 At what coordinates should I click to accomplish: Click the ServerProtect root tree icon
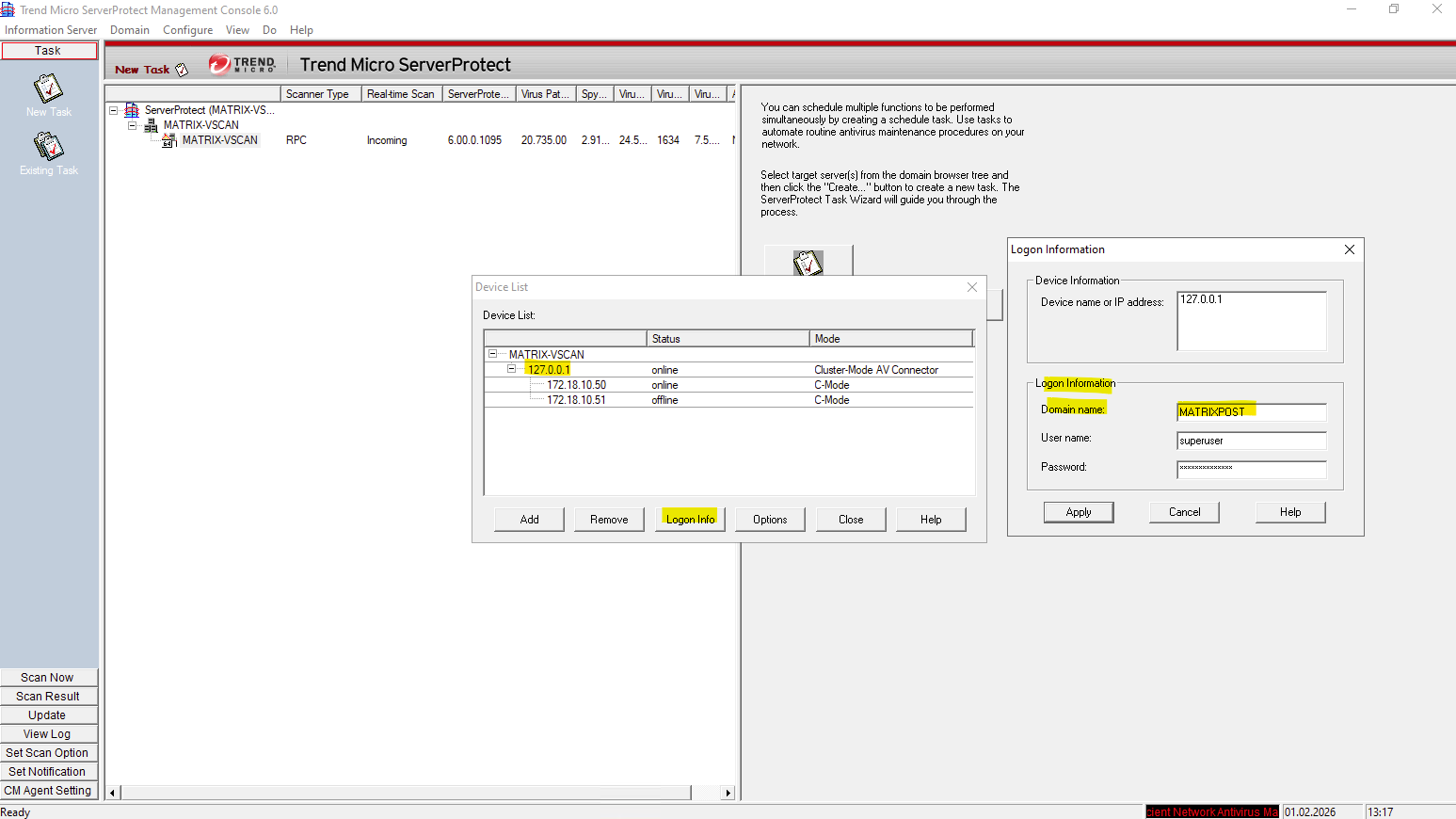[x=132, y=110]
